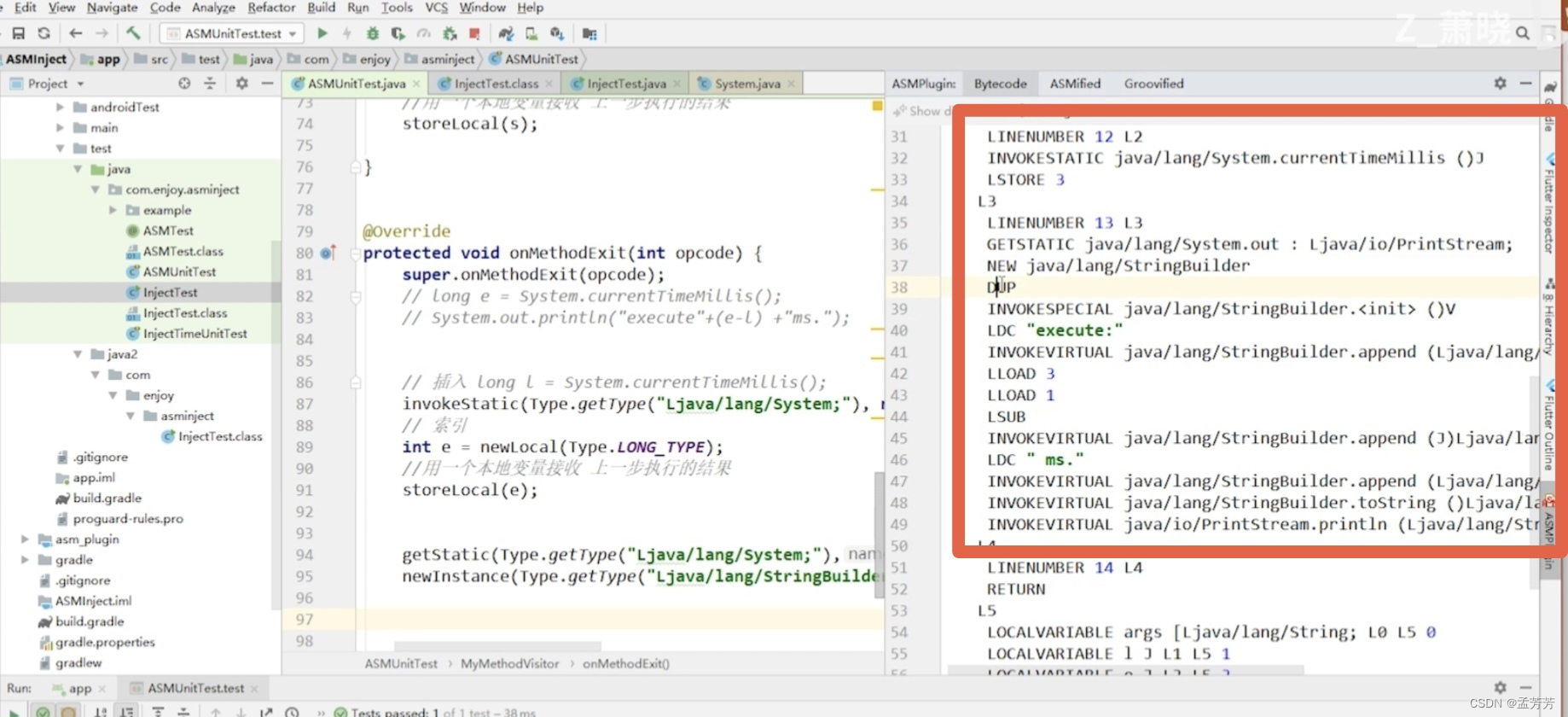The width and height of the screenshot is (1568, 717).
Task: Switch to the System.java editor tab
Action: pos(747,84)
